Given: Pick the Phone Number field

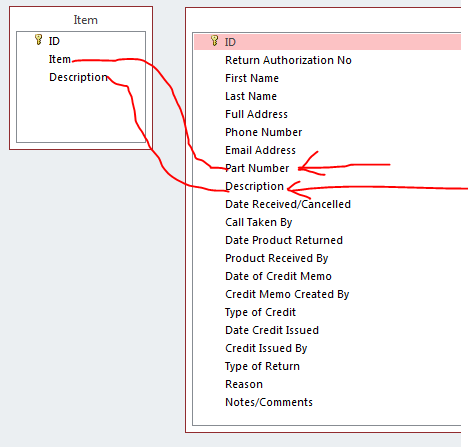Looking at the screenshot, I should [x=264, y=132].
